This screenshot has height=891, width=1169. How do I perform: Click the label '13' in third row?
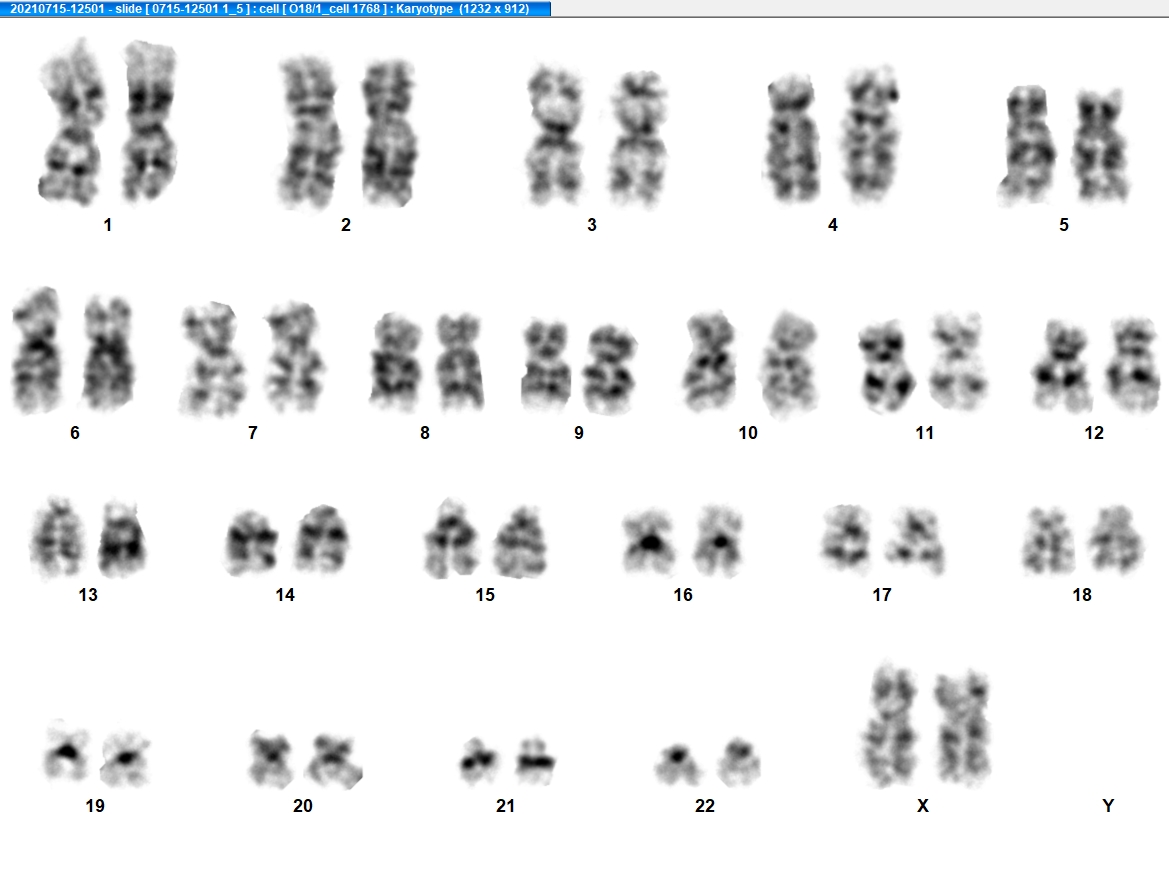tap(88, 594)
